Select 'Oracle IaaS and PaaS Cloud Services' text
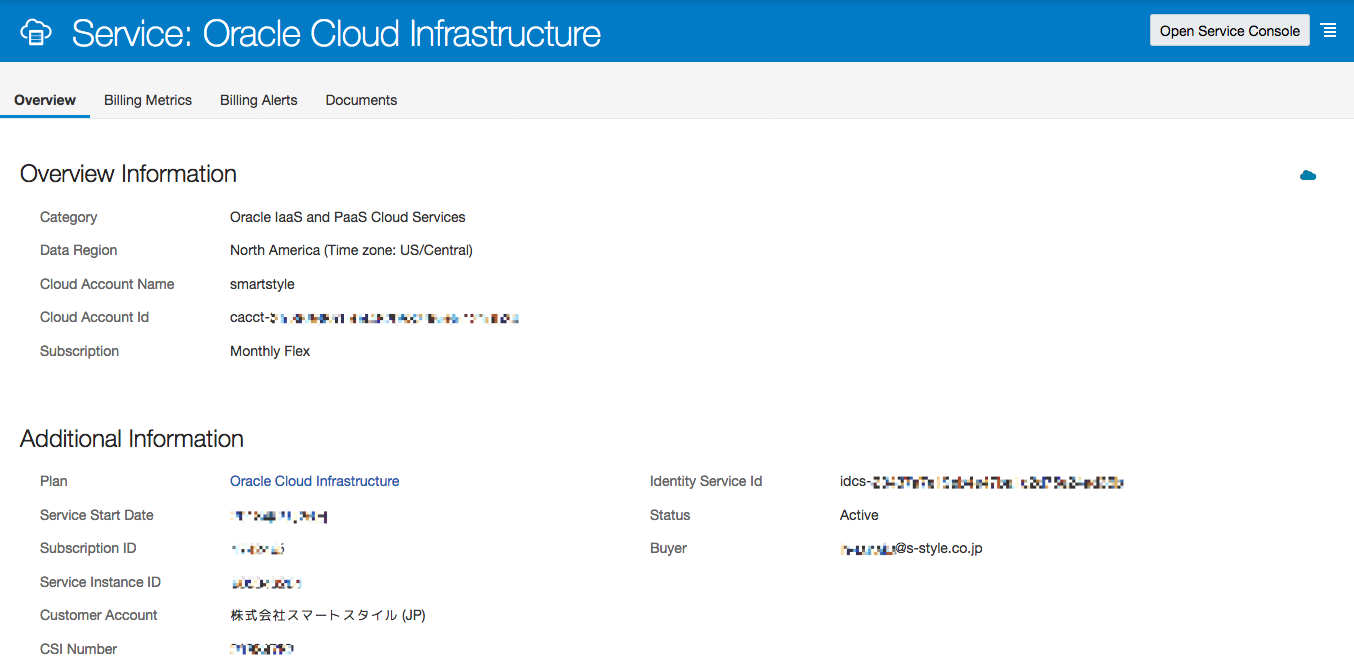Viewport: 1354px width, 671px height. (x=348, y=217)
